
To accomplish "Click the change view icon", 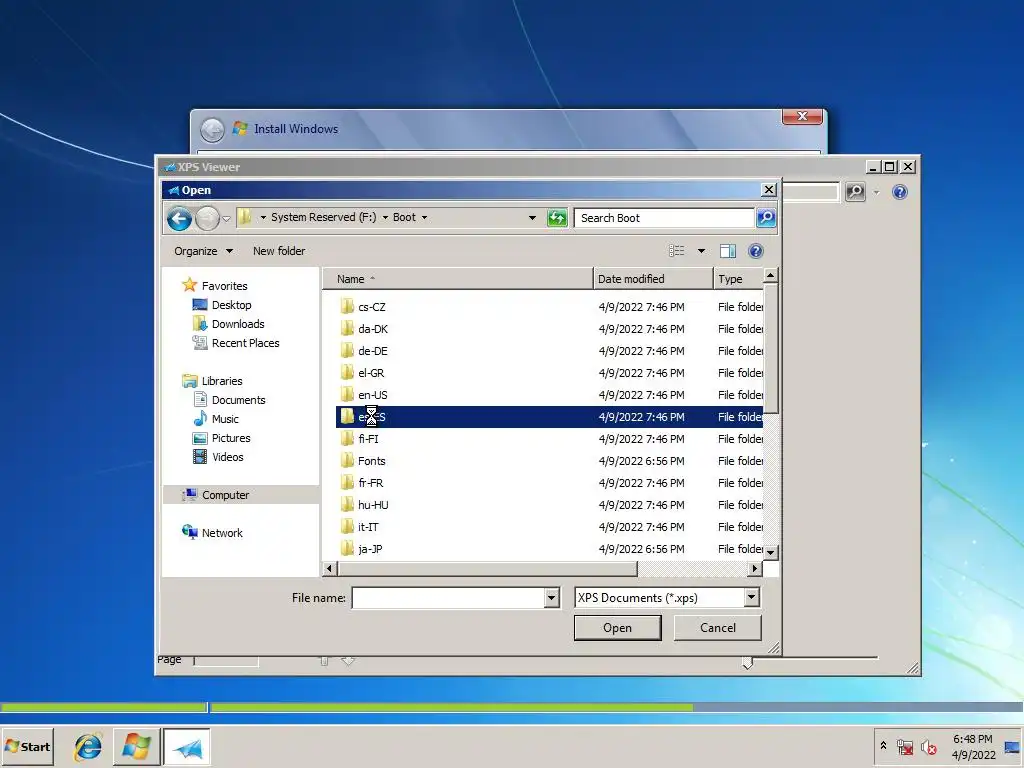I will [x=677, y=251].
